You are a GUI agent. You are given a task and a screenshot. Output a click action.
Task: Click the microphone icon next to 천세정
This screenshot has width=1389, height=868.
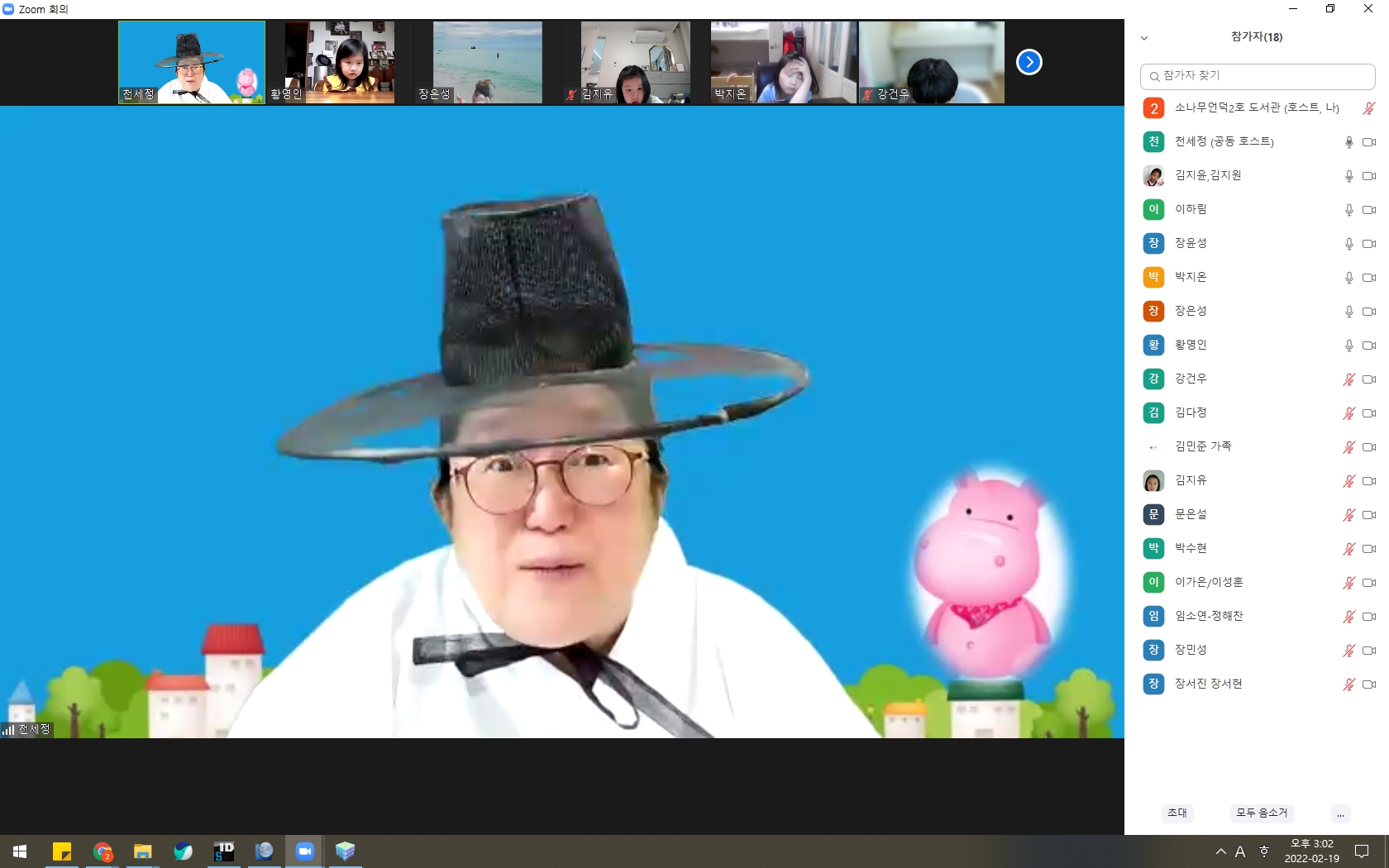tap(1348, 142)
